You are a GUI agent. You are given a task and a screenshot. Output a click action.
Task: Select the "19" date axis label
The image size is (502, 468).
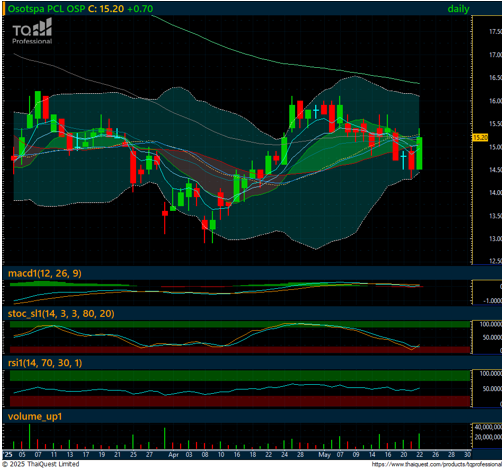(102, 455)
